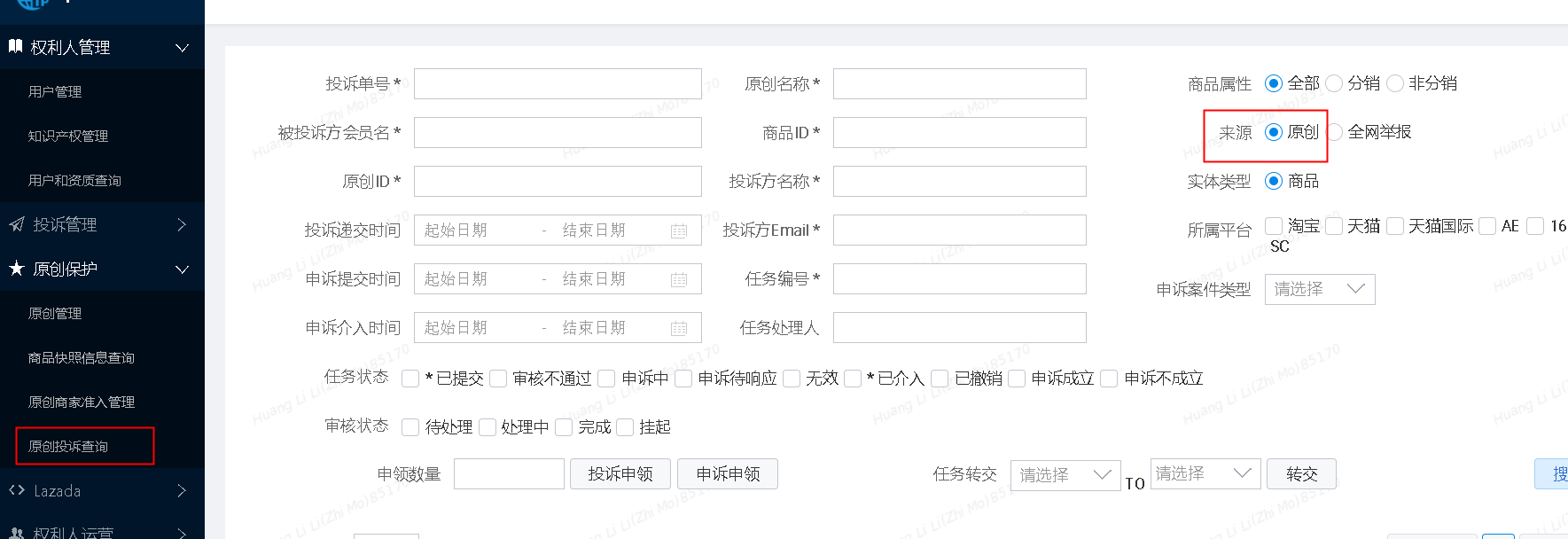Tick the 待处理 review status checkbox

click(410, 427)
